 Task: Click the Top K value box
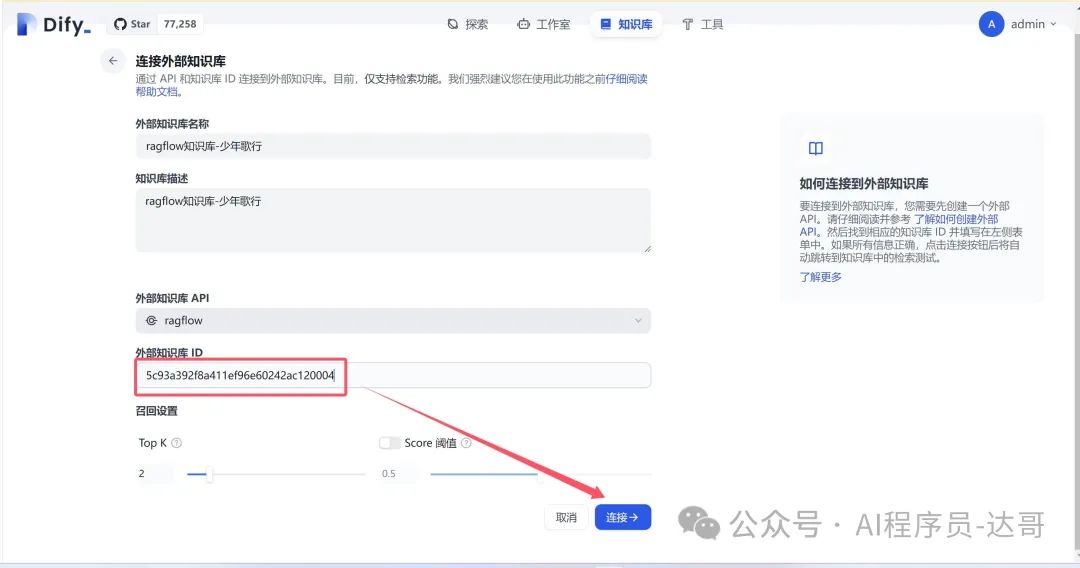pos(154,474)
